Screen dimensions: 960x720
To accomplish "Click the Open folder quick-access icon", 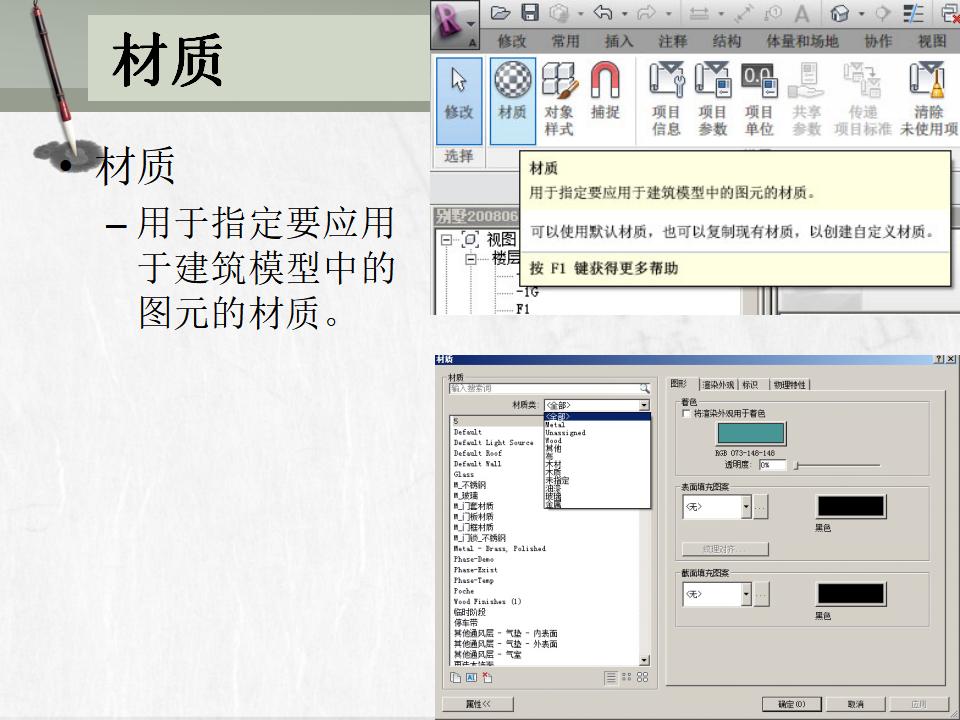I will (500, 12).
